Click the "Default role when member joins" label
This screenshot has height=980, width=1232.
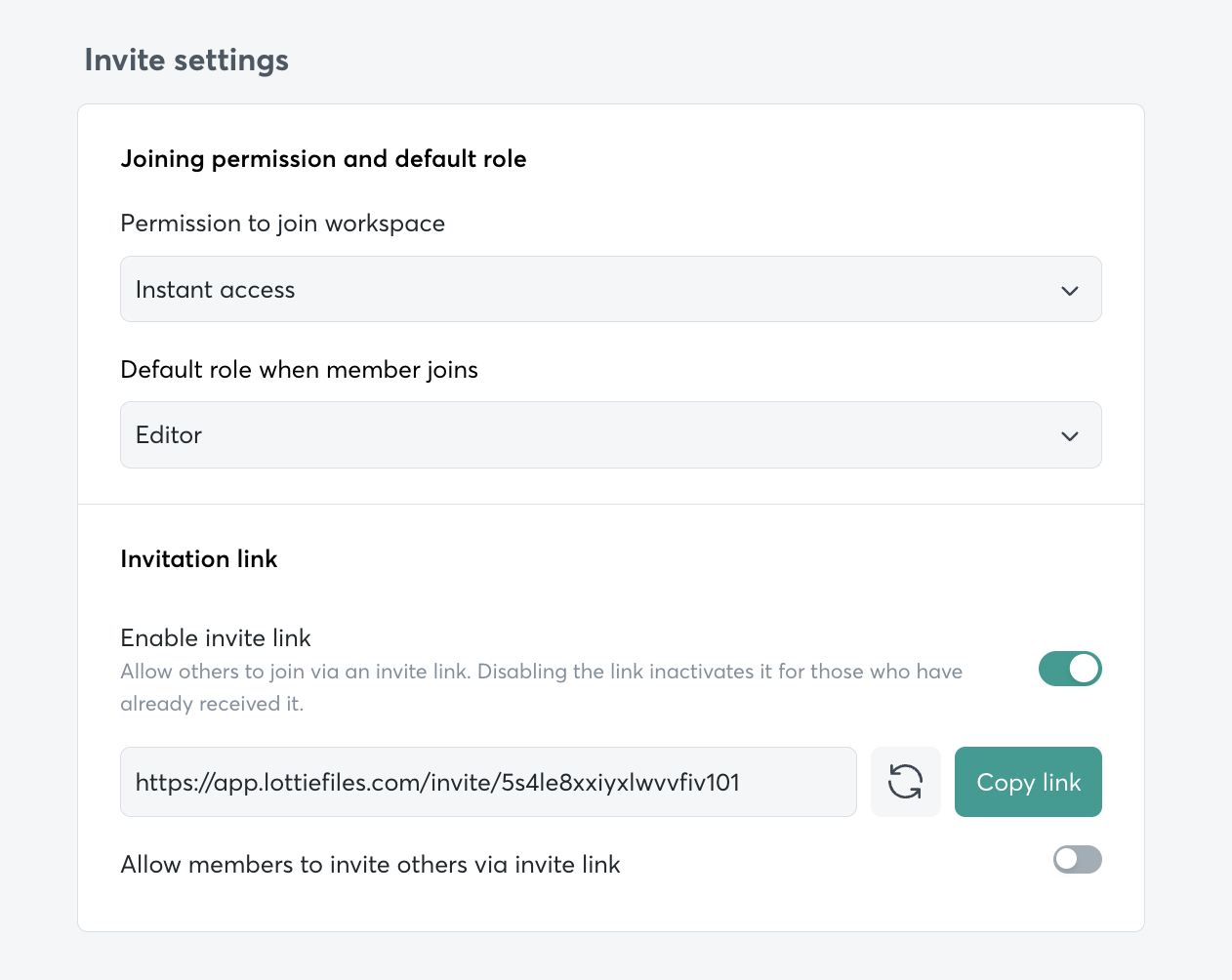point(299,370)
